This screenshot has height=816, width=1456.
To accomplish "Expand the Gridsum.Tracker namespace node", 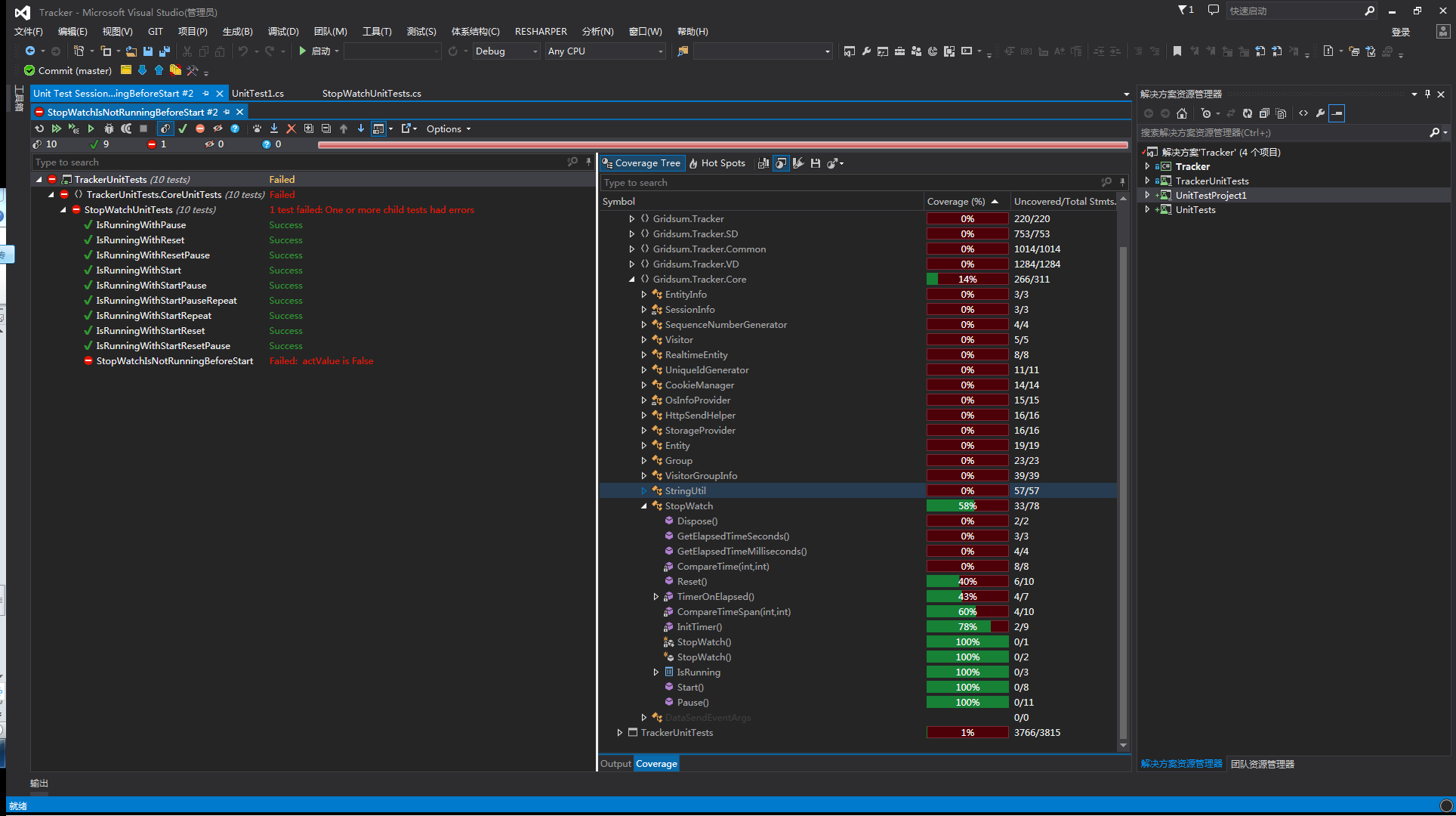I will (632, 219).
